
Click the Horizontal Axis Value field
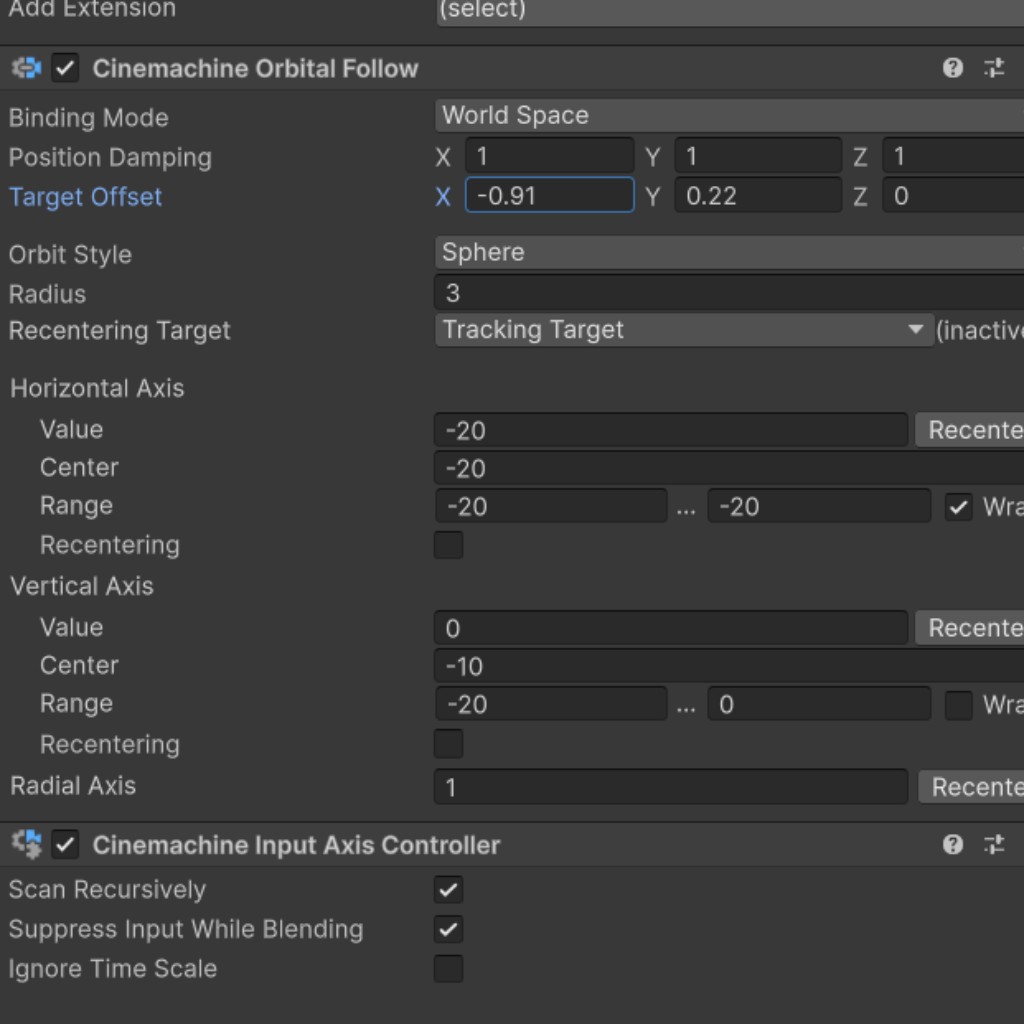671,430
